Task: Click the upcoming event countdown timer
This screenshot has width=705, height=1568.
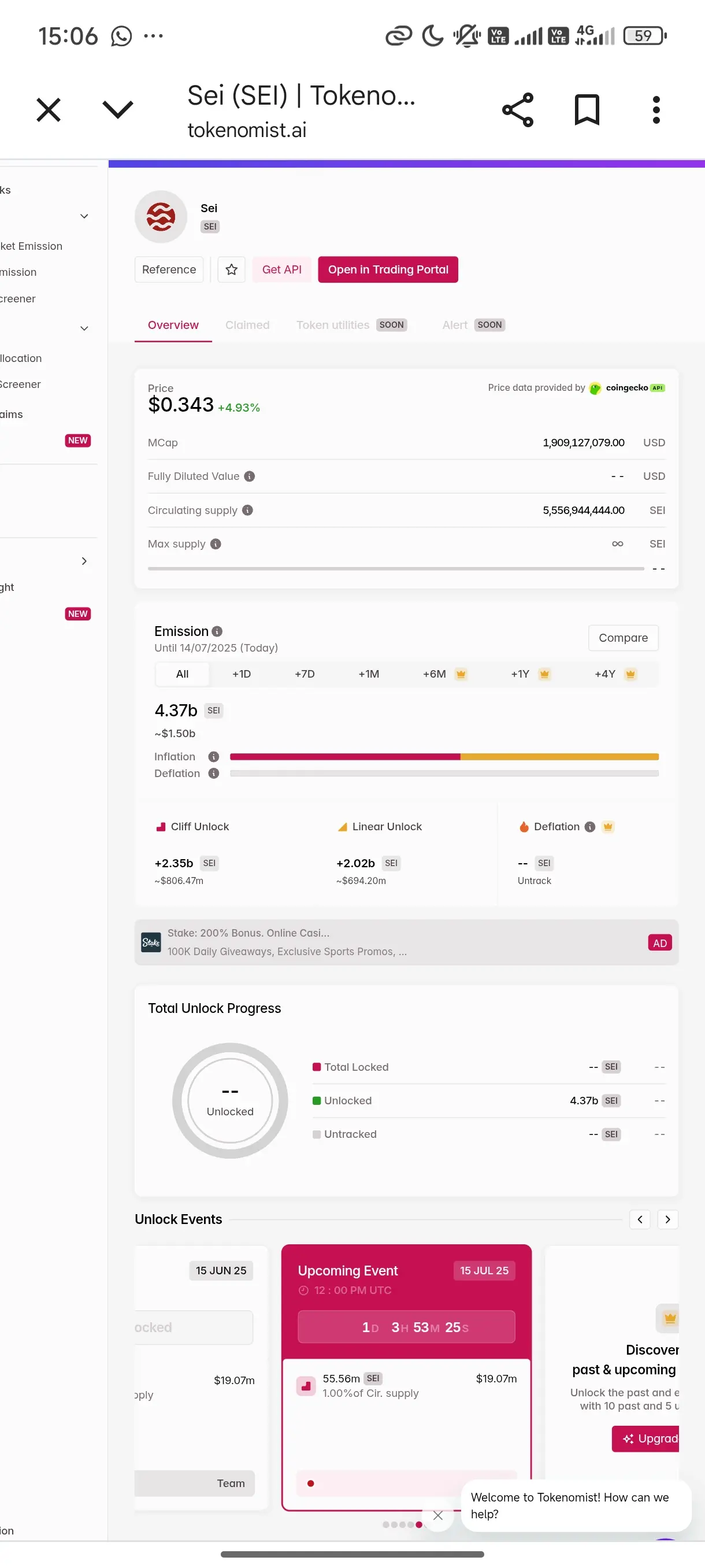Action: tap(406, 1327)
